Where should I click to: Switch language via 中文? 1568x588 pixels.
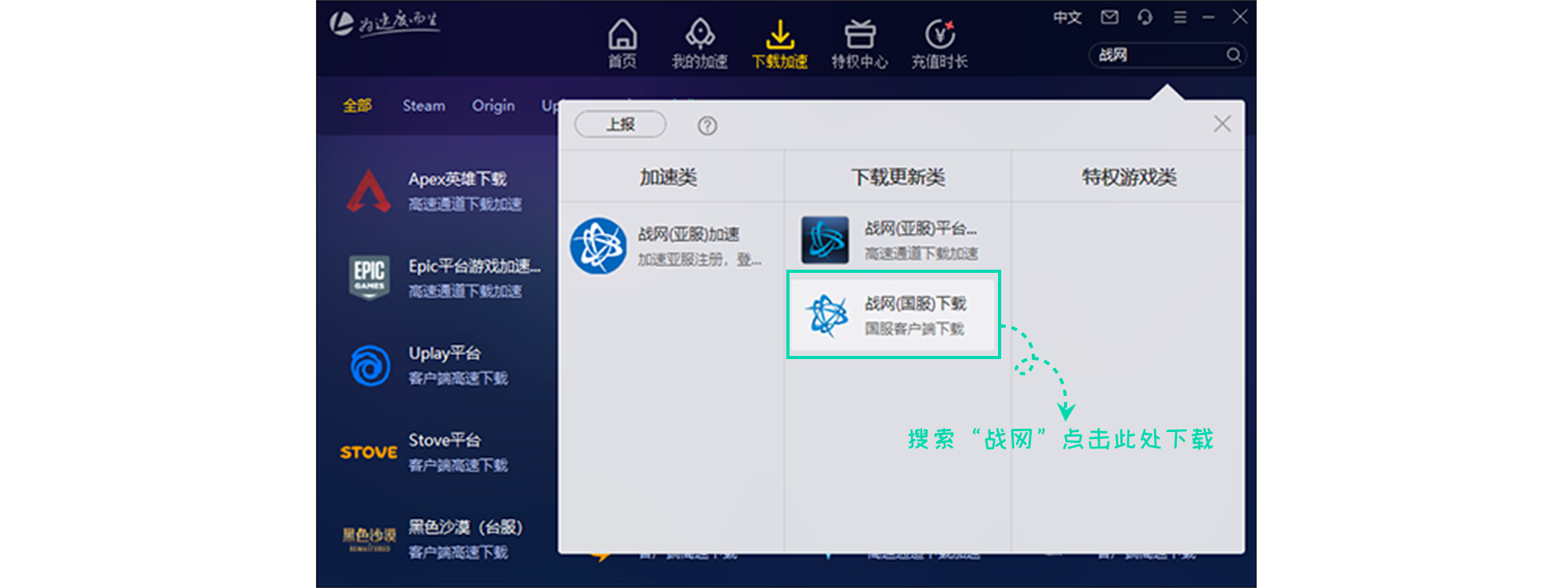(1067, 17)
